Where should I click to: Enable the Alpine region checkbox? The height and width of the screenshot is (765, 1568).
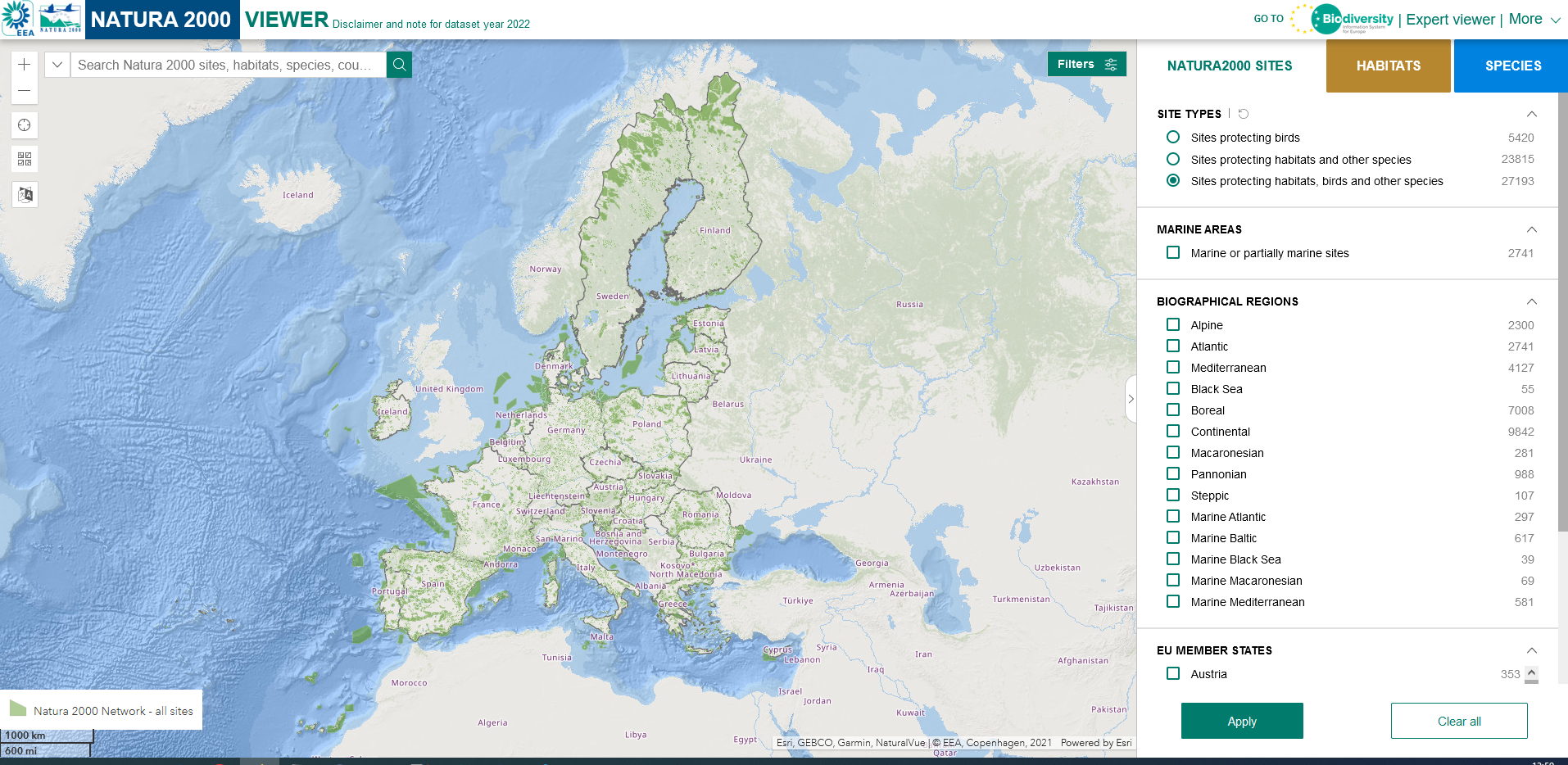click(1173, 324)
